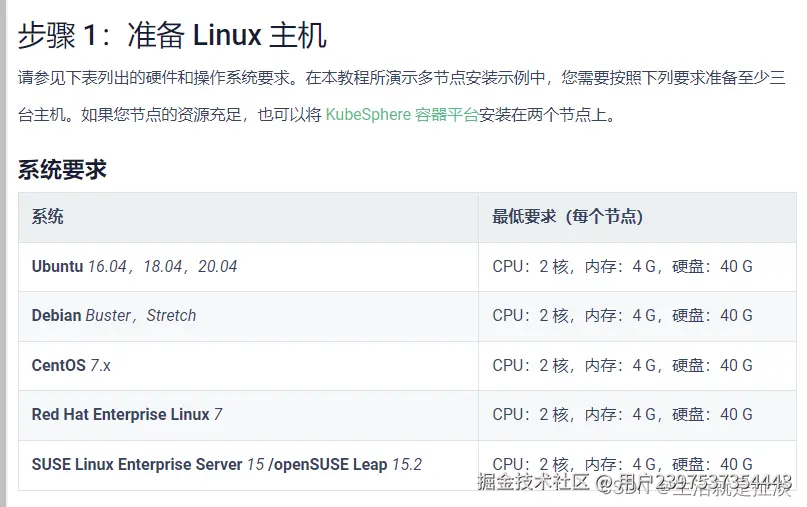This screenshot has width=807, height=507.
Task: Click the bold Ubuntu system name
Action: 58,266
